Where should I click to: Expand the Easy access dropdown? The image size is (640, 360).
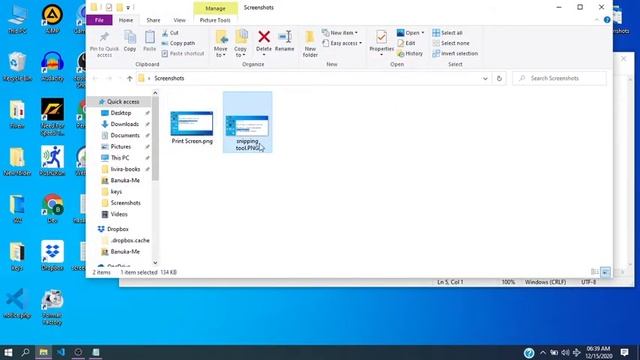click(x=342, y=43)
